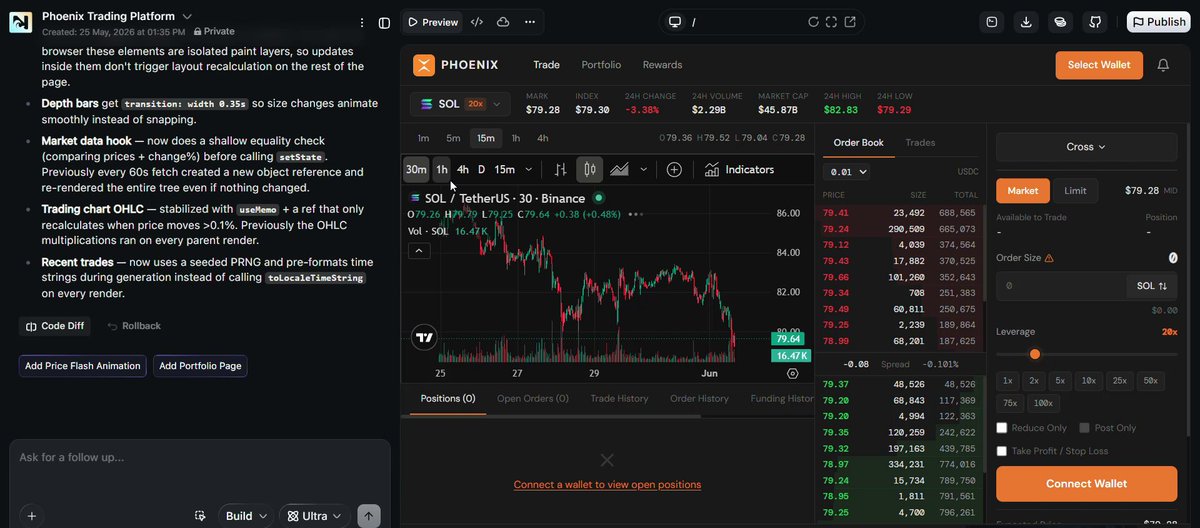Image resolution: width=1200 pixels, height=528 pixels.
Task: Enter fullscreen preview using the frame icon
Action: click(831, 22)
